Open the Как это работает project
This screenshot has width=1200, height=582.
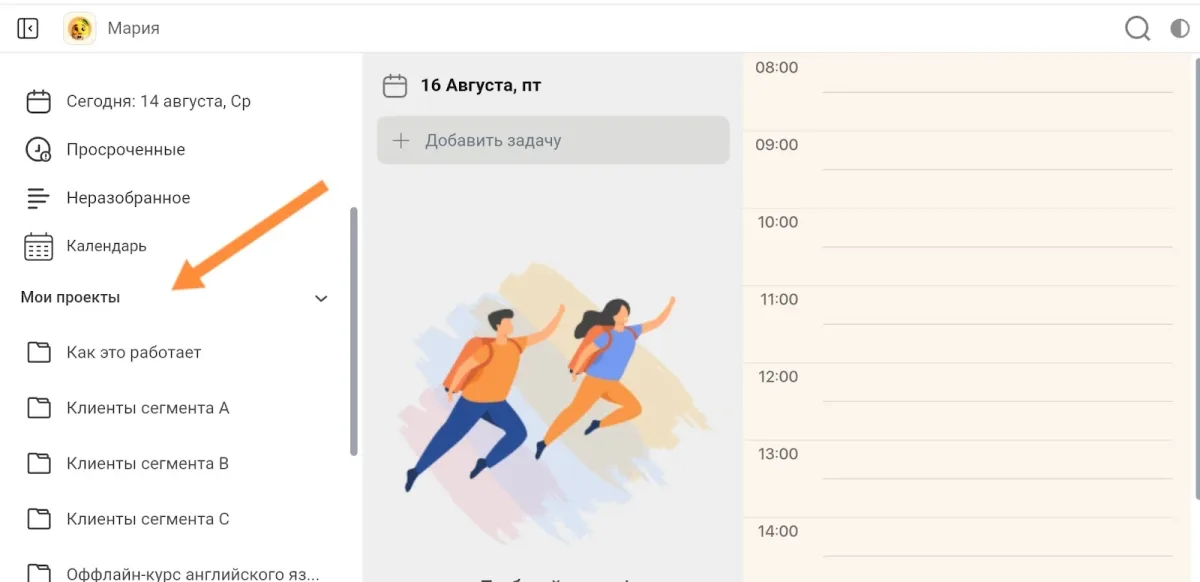point(134,353)
